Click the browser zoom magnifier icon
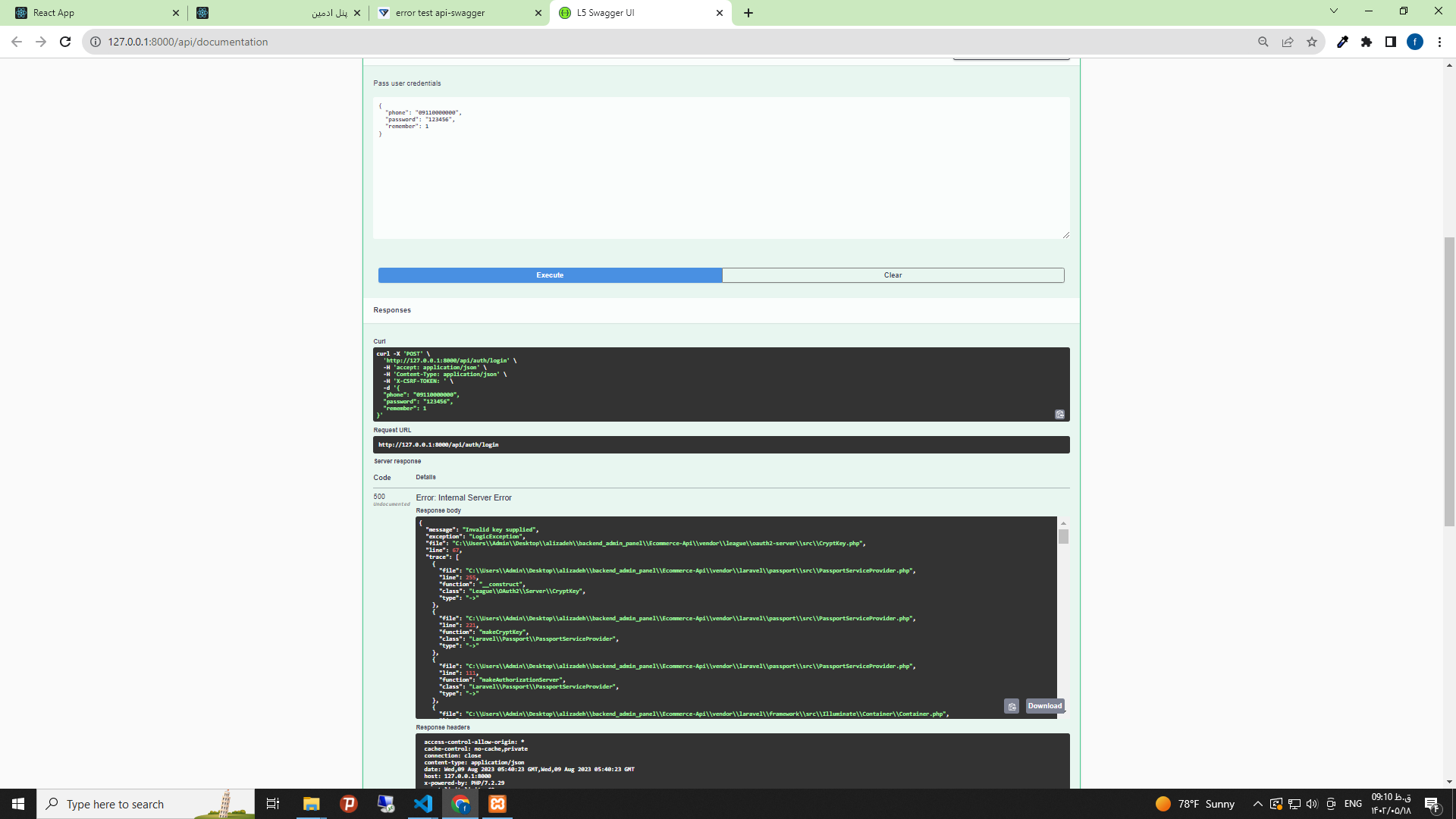Screen dimensions: 1456x819 coord(1263,42)
